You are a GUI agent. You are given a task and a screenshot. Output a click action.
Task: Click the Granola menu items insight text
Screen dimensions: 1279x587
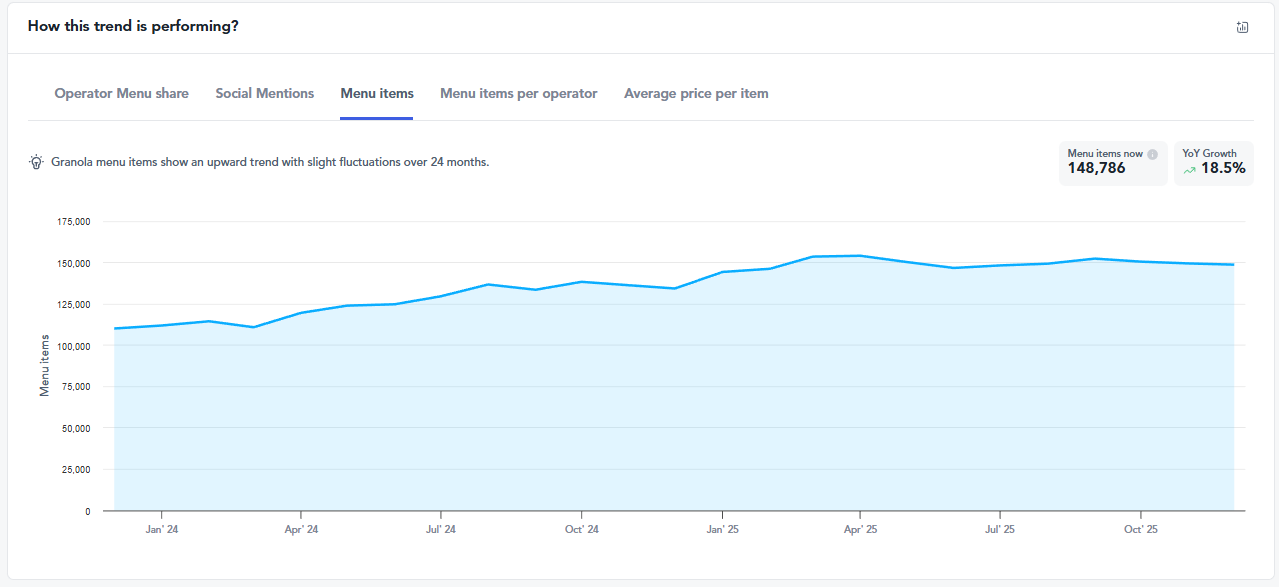[270, 162]
